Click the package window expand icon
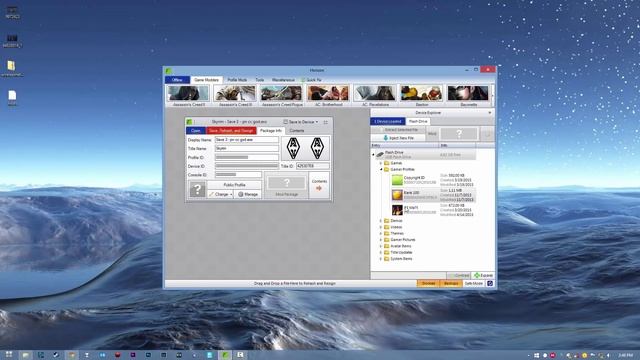 (x=325, y=122)
